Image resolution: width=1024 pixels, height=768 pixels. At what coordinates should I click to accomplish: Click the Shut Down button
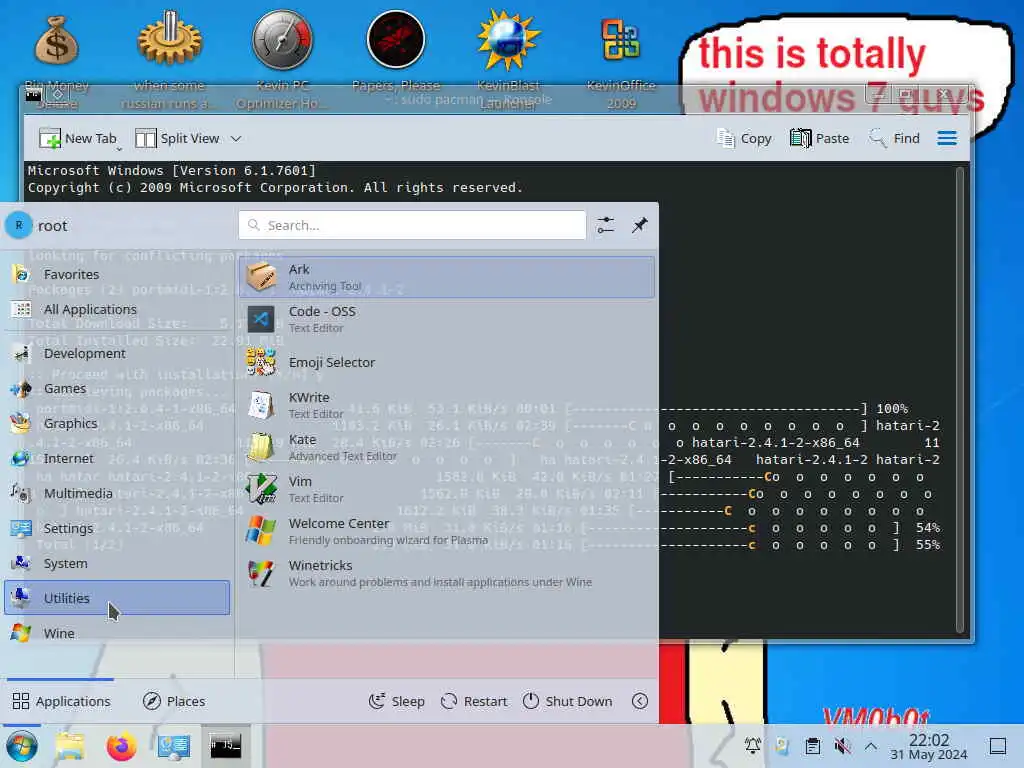[x=568, y=701]
